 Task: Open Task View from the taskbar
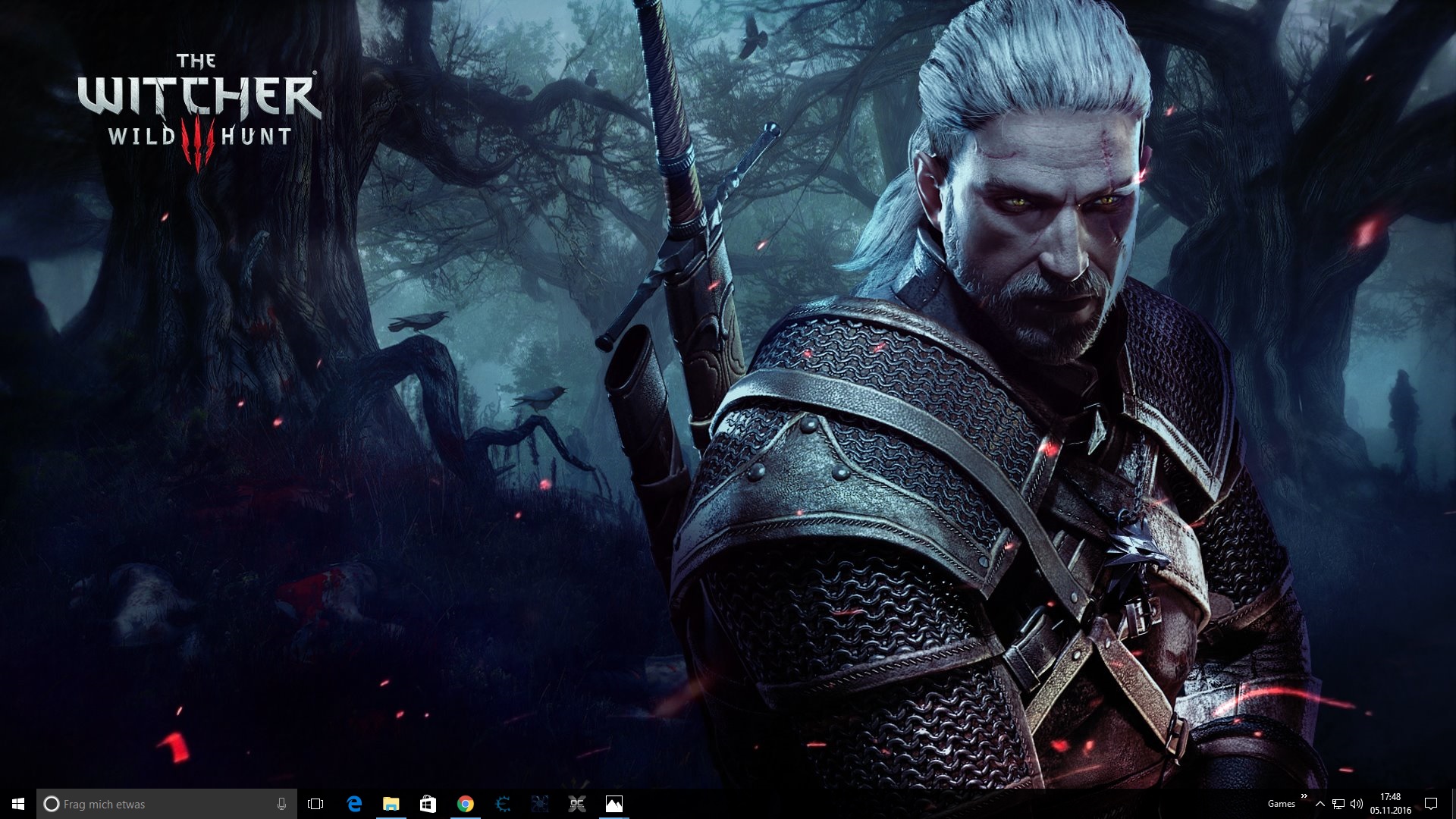(315, 804)
